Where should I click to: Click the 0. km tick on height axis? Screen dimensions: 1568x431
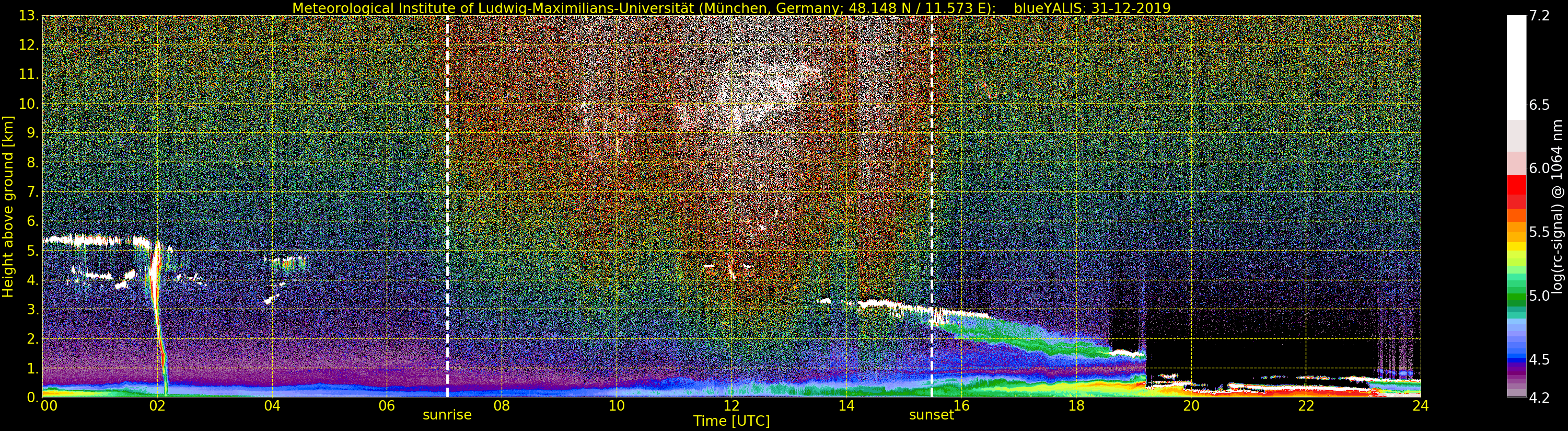32,396
